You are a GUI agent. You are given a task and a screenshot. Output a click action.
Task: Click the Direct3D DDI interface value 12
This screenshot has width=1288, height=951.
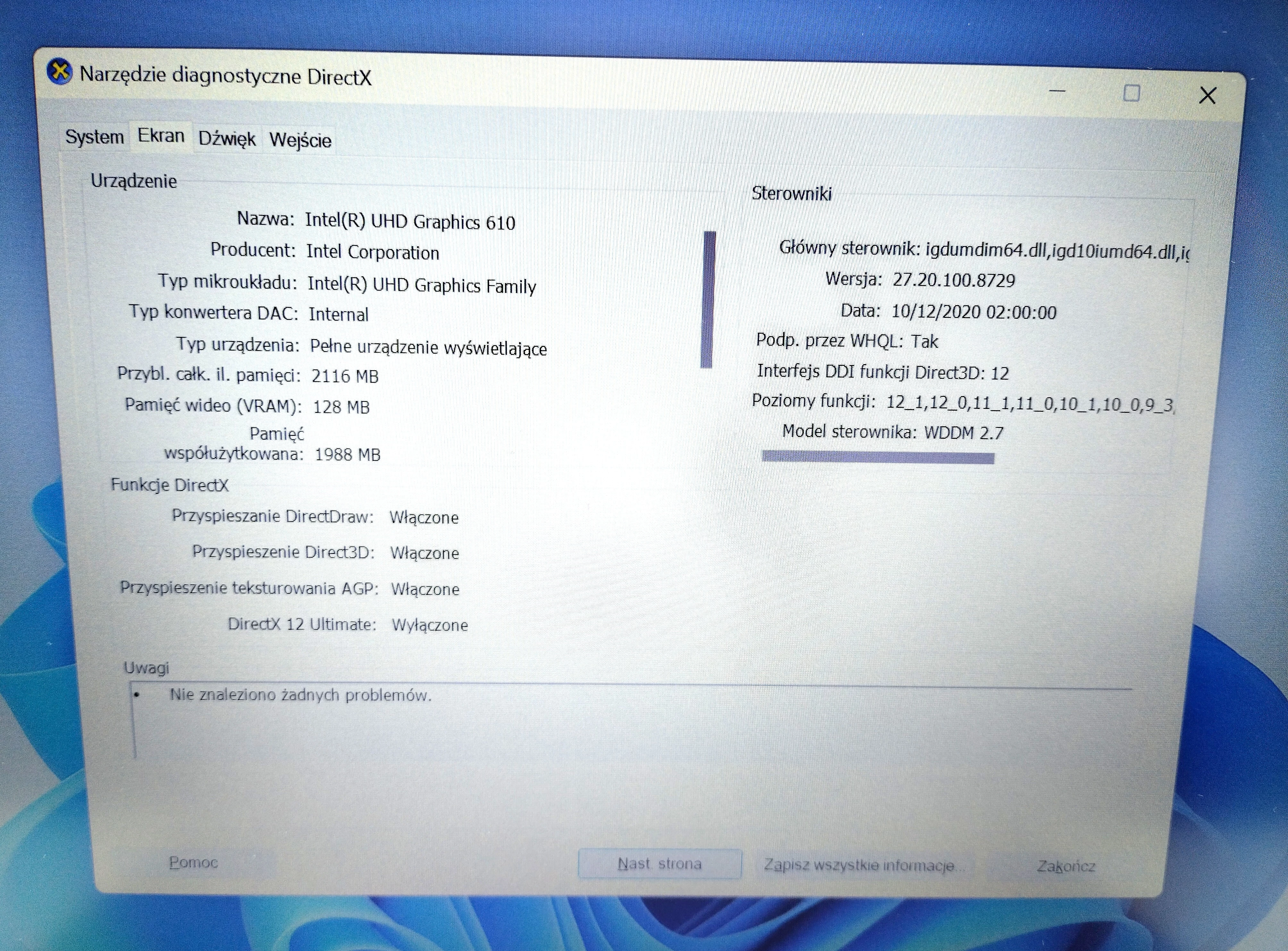[x=999, y=374]
